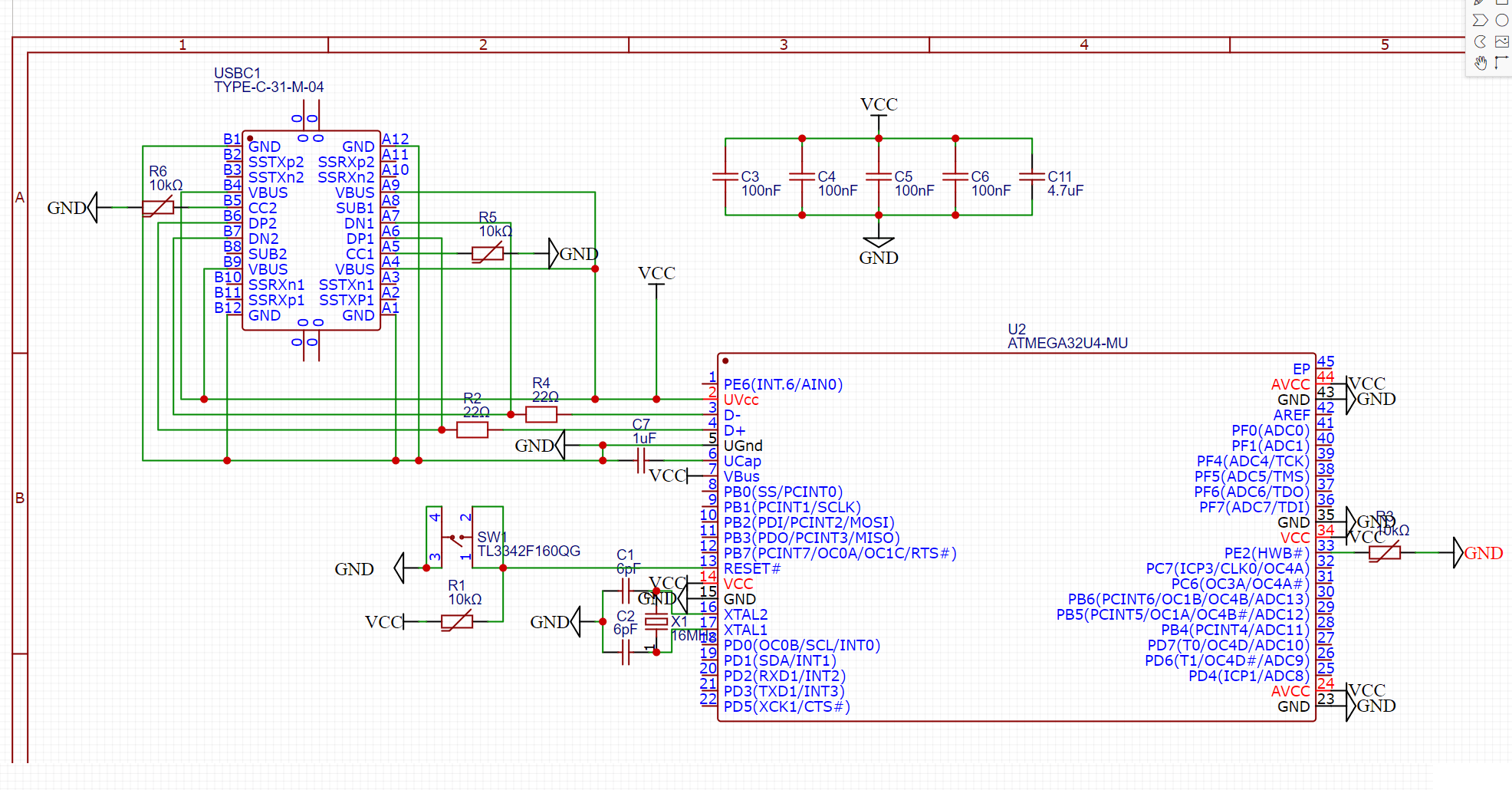This screenshot has width=1512, height=790.
Task: Select resistor R6 labeled 10kΩ
Action: tap(157, 207)
